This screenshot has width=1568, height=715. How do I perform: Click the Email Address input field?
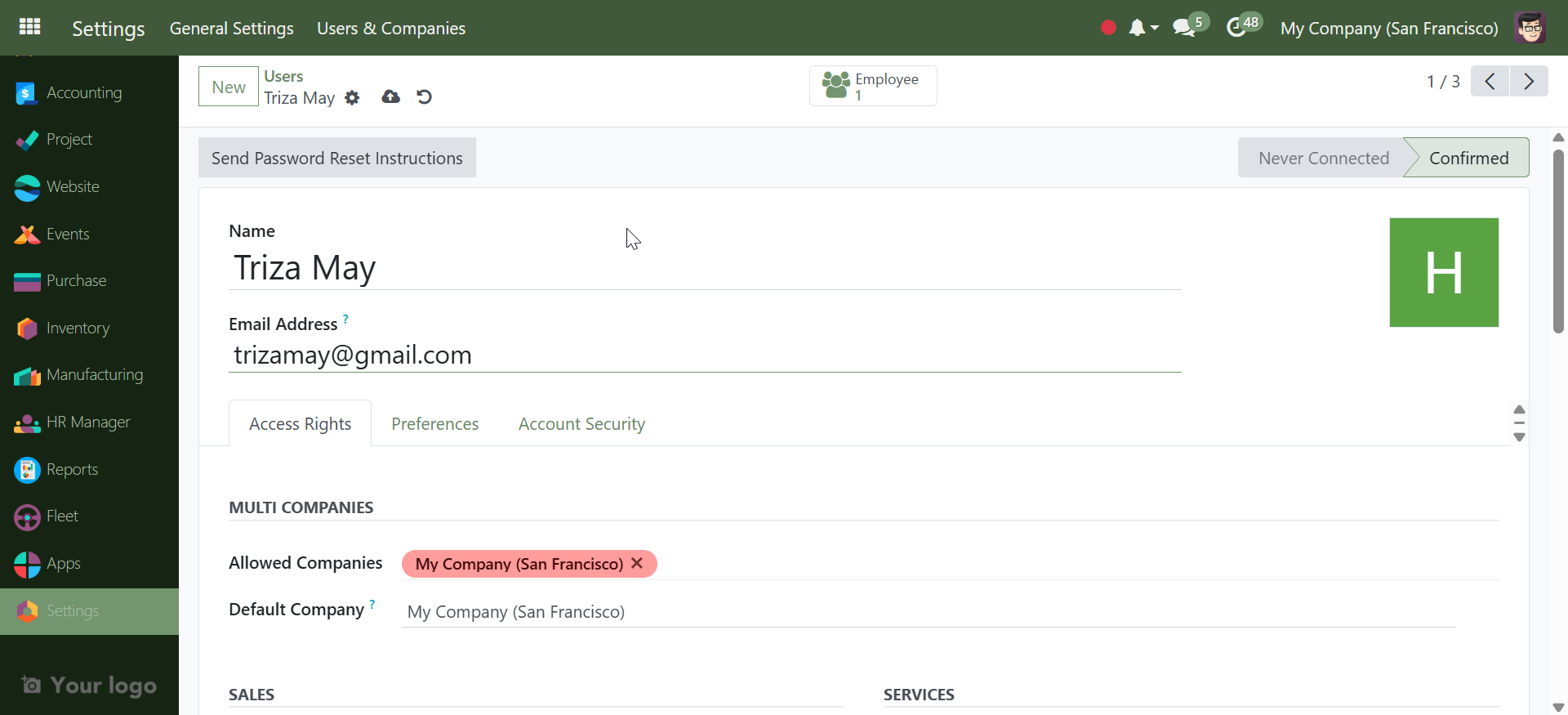(704, 355)
